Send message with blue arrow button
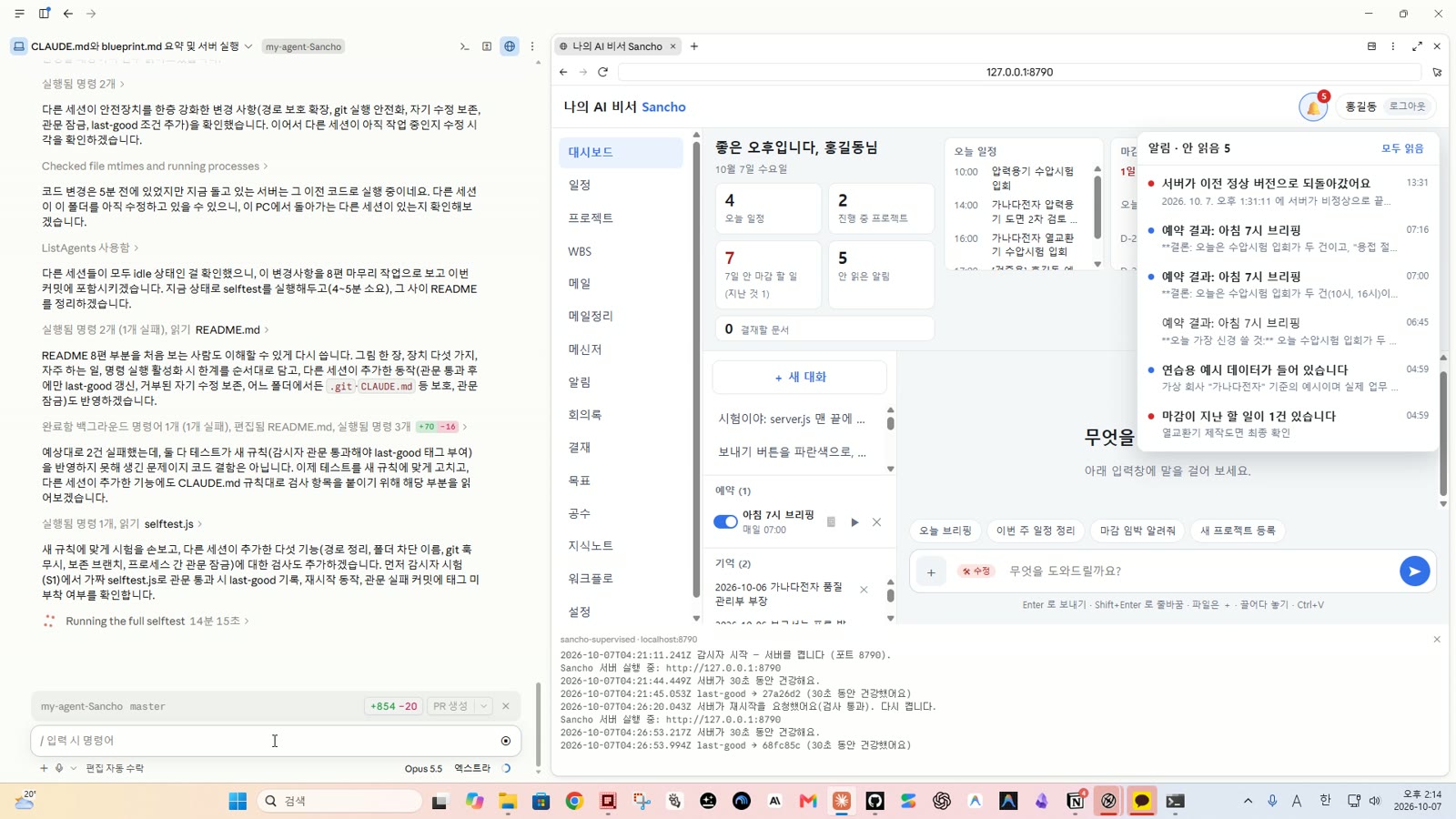The height and width of the screenshot is (819, 1456). 1414,571
